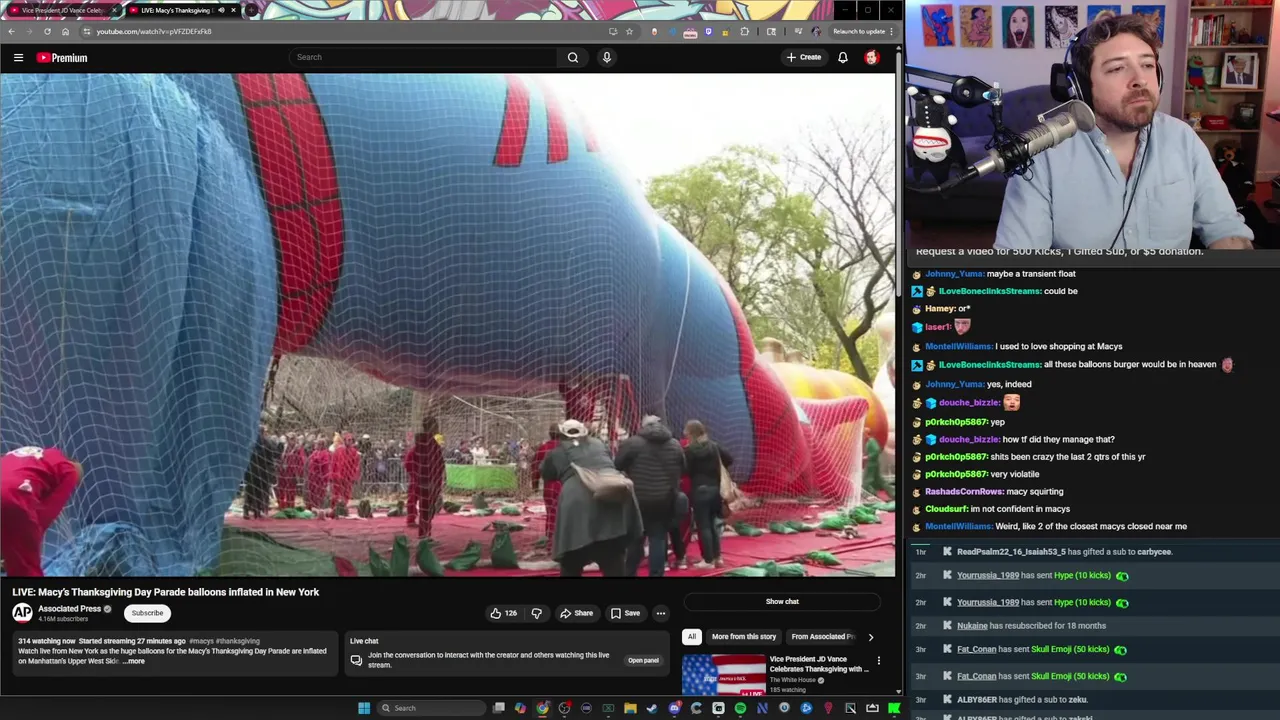1280x720 pixels.
Task: Select More from this story chip
Action: point(744,636)
